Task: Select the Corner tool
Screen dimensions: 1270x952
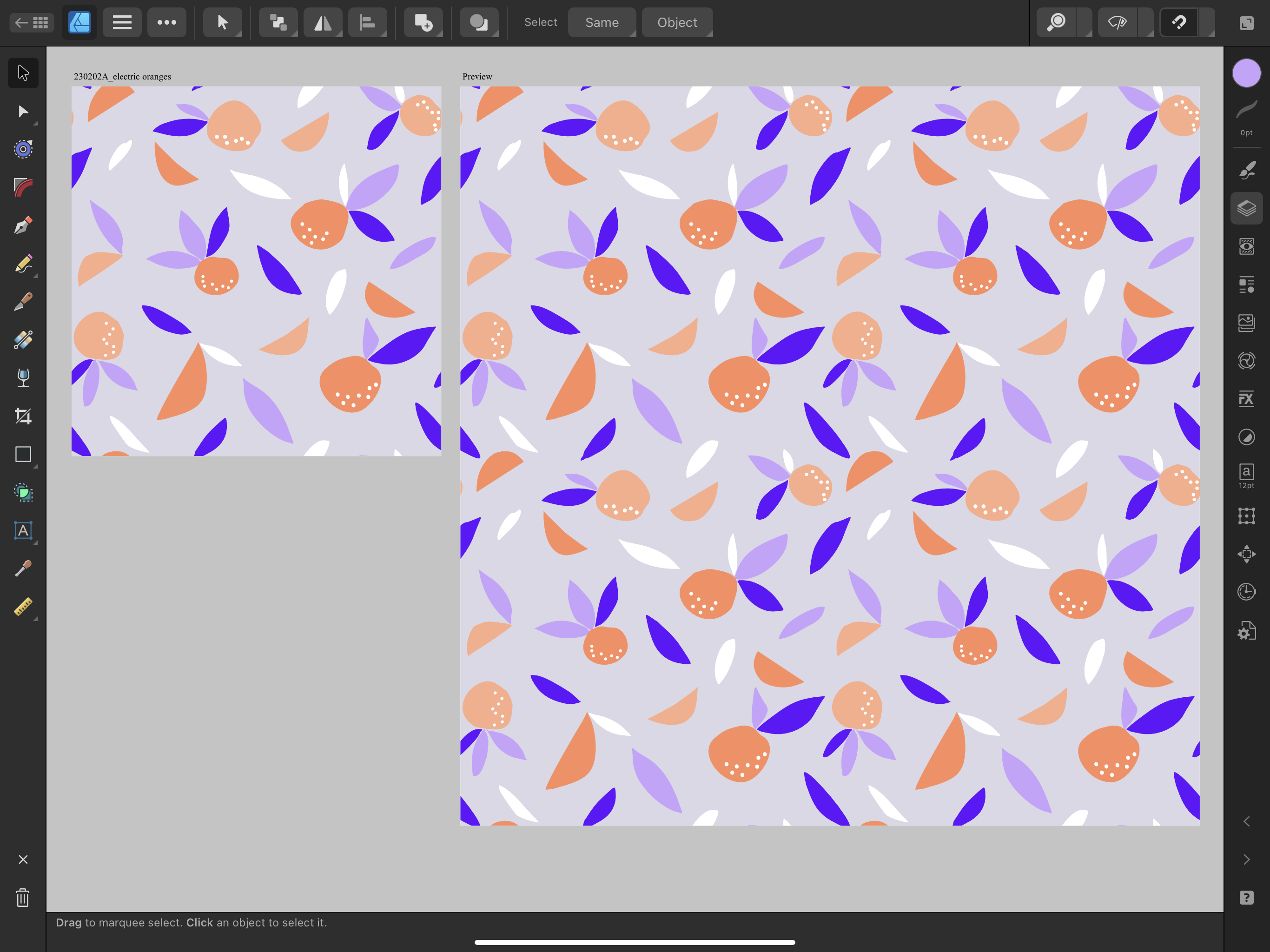Action: pos(23,187)
